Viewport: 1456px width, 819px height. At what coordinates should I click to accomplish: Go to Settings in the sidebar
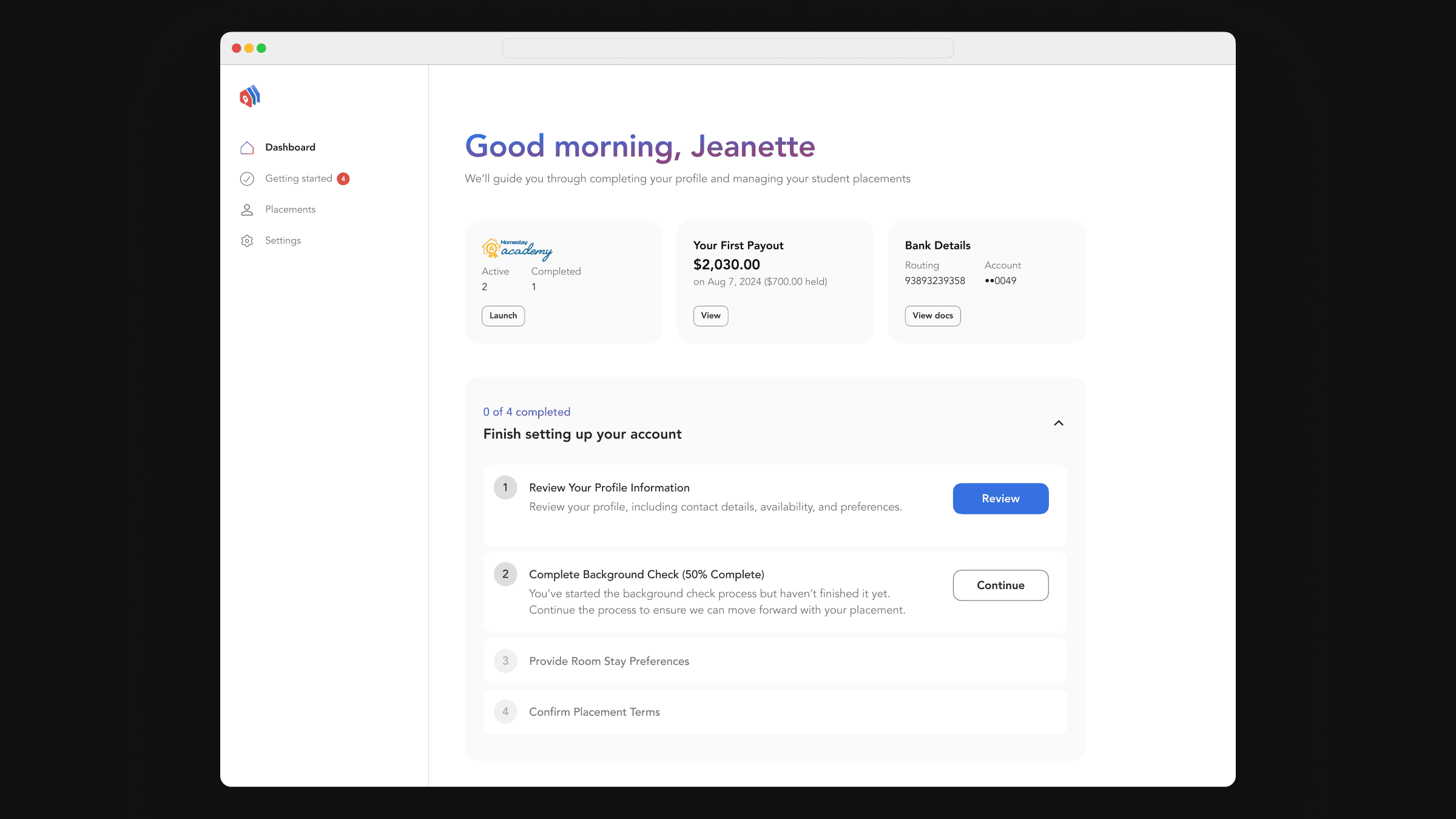tap(283, 240)
